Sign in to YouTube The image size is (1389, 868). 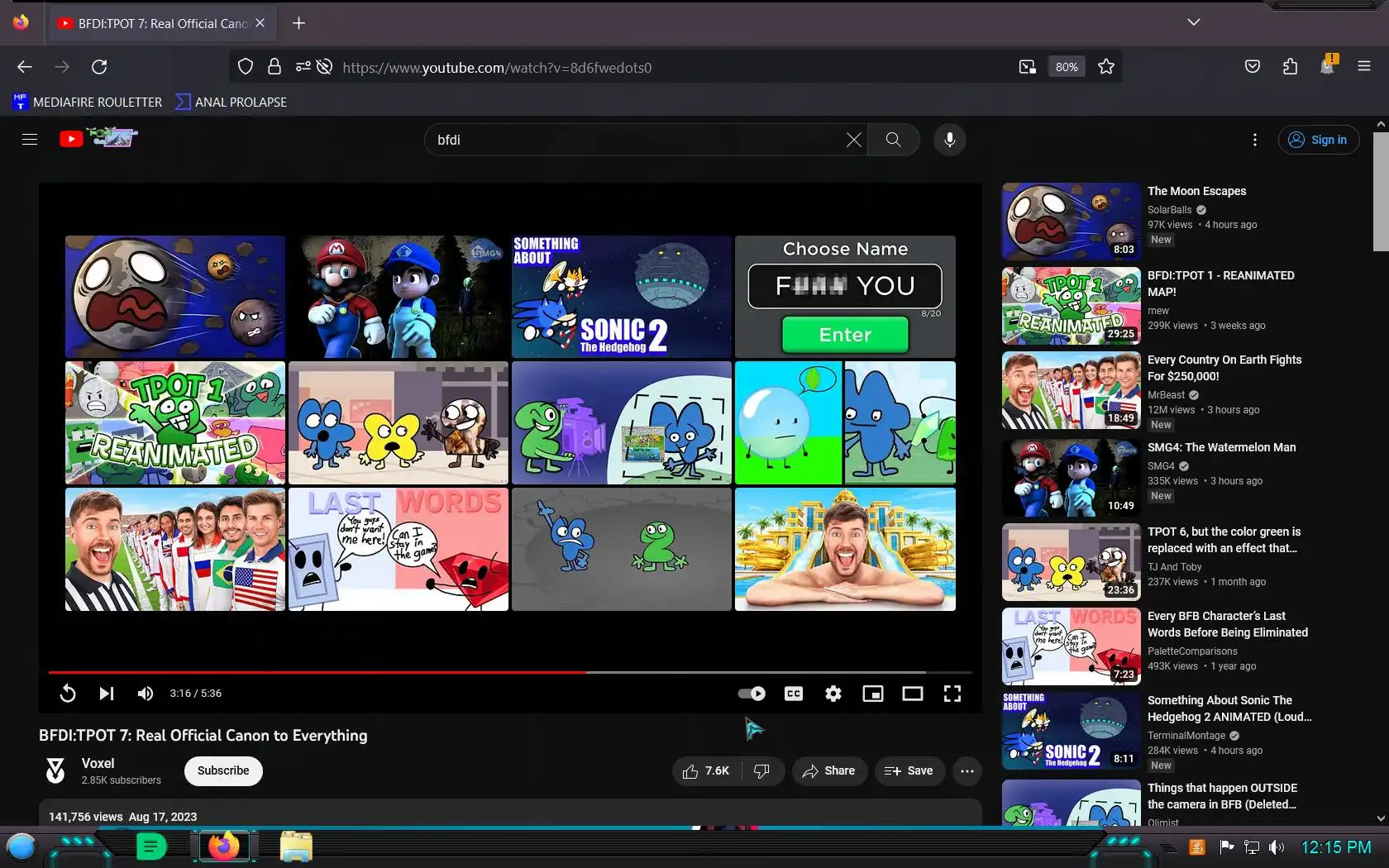click(x=1319, y=140)
